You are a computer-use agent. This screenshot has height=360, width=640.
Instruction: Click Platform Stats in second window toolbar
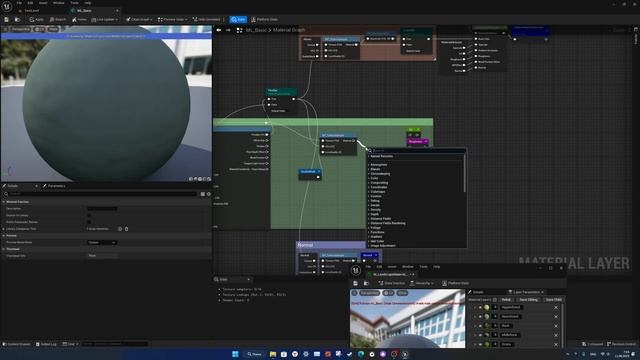[x=455, y=283]
